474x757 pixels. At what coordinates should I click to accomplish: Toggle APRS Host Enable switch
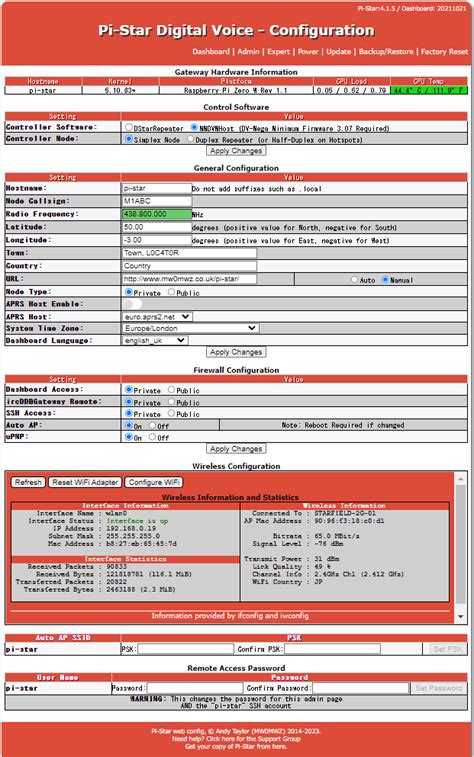pyautogui.click(x=133, y=304)
